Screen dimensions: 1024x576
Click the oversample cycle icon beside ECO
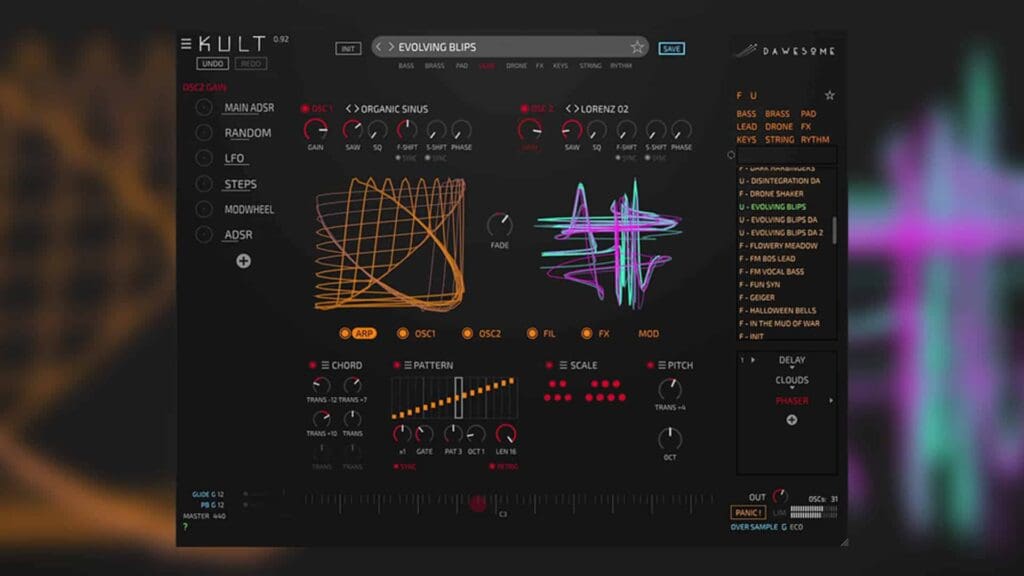point(784,527)
